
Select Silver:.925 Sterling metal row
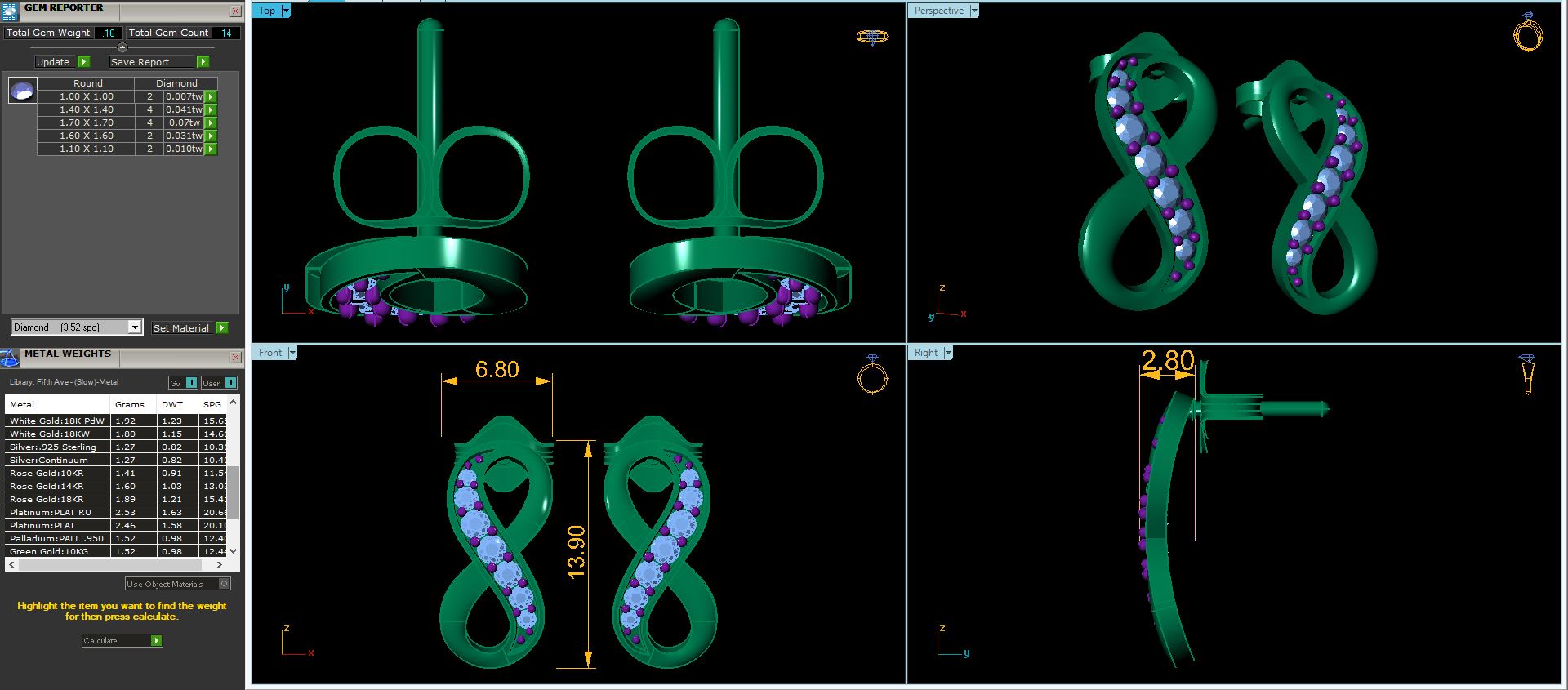pyautogui.click(x=116, y=447)
